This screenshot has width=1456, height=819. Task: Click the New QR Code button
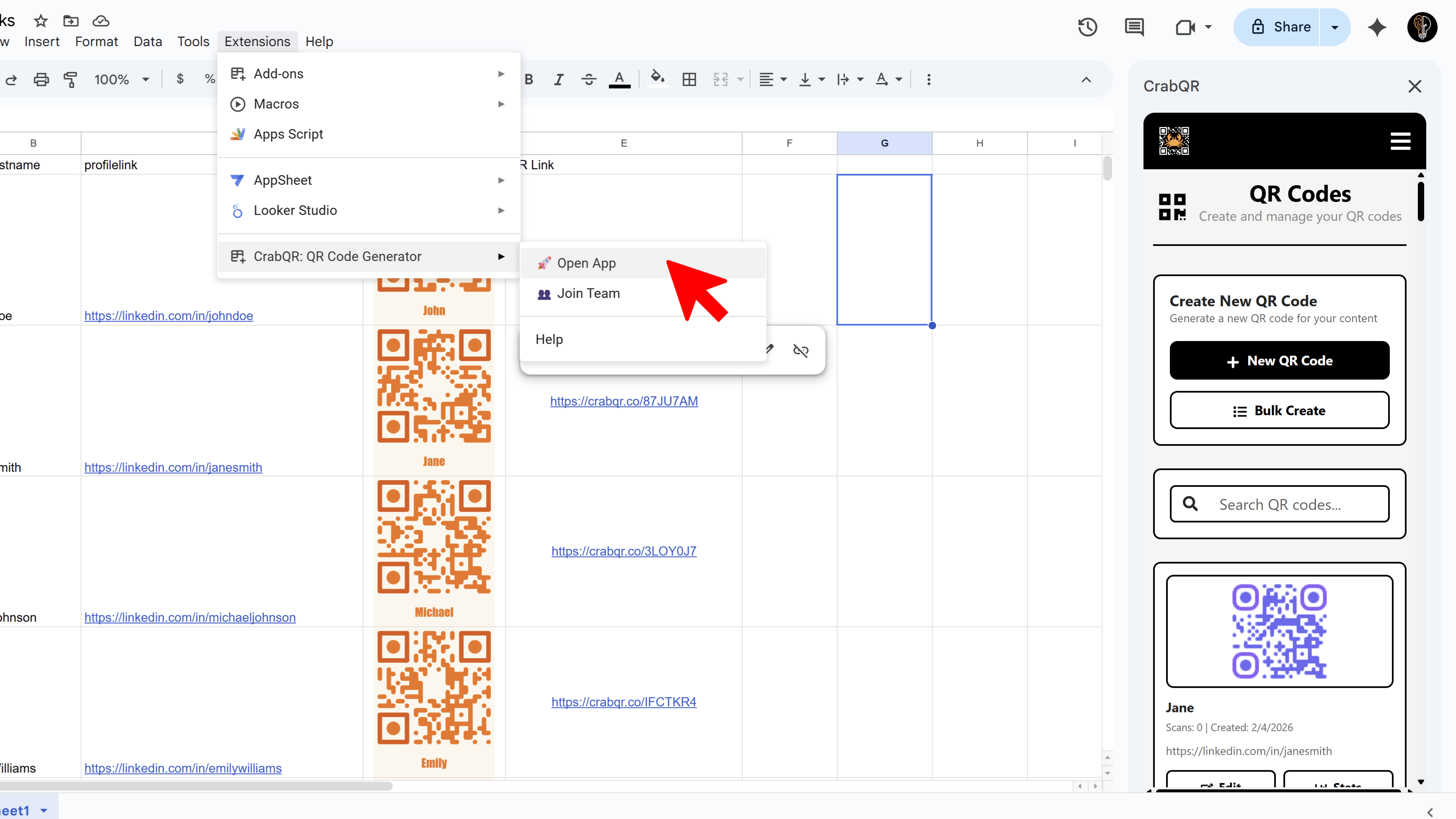(1279, 360)
